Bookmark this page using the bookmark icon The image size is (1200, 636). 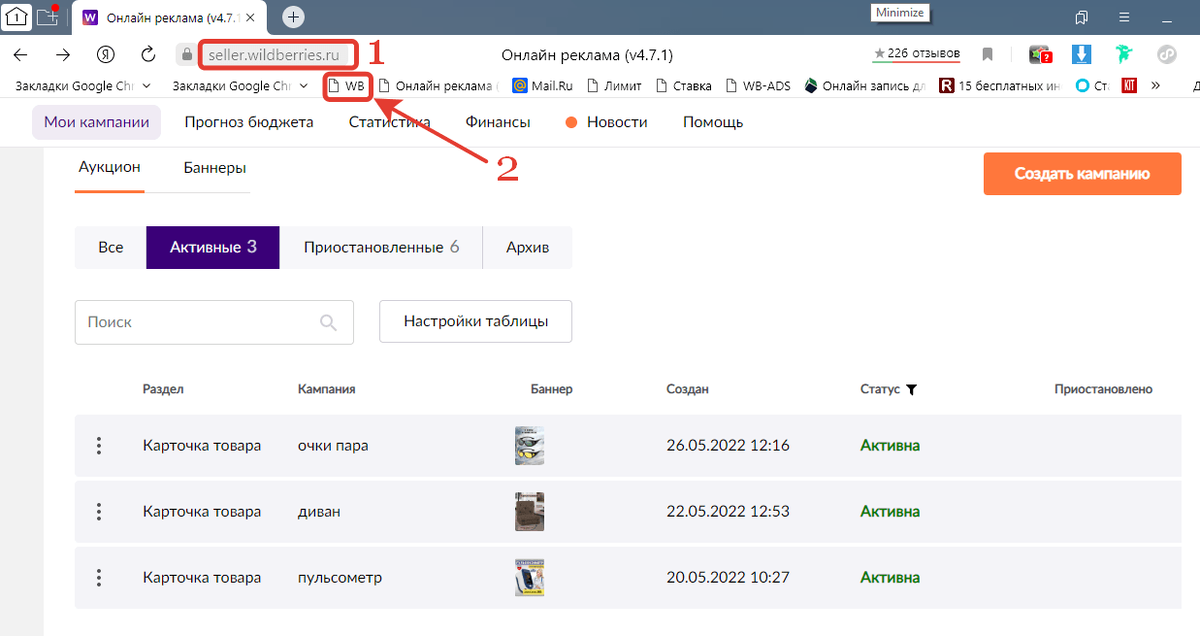coord(987,54)
